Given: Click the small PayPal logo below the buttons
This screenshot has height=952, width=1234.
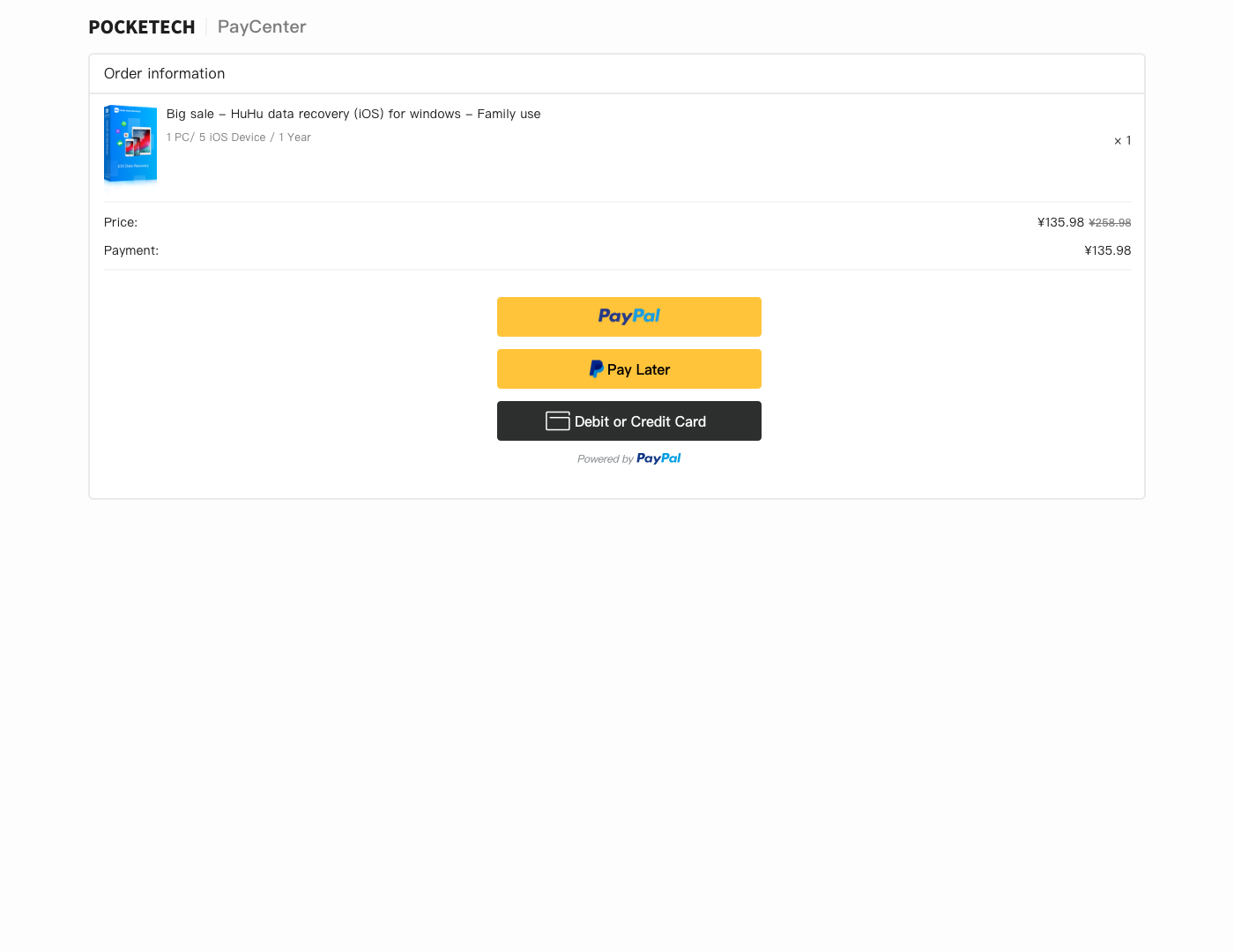Looking at the screenshot, I should [x=658, y=458].
